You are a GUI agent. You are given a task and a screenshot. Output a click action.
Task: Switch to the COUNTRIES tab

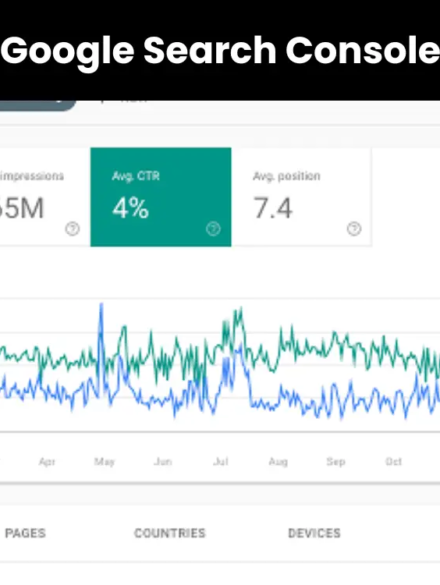point(170,533)
